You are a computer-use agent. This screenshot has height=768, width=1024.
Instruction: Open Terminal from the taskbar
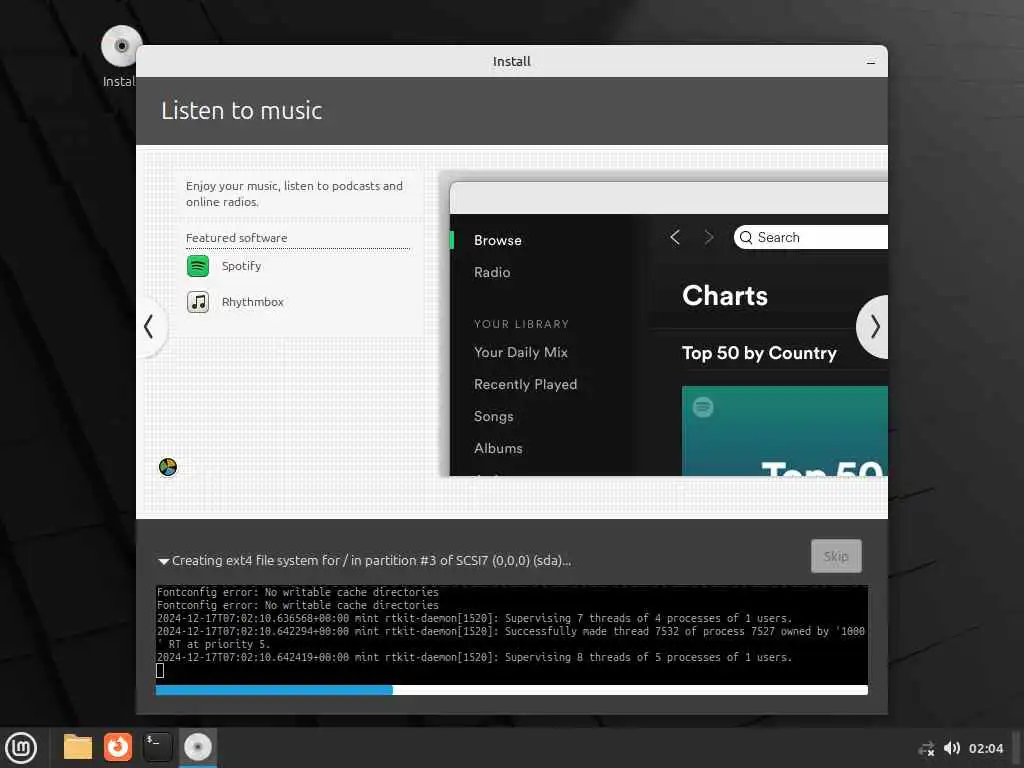[x=157, y=747]
